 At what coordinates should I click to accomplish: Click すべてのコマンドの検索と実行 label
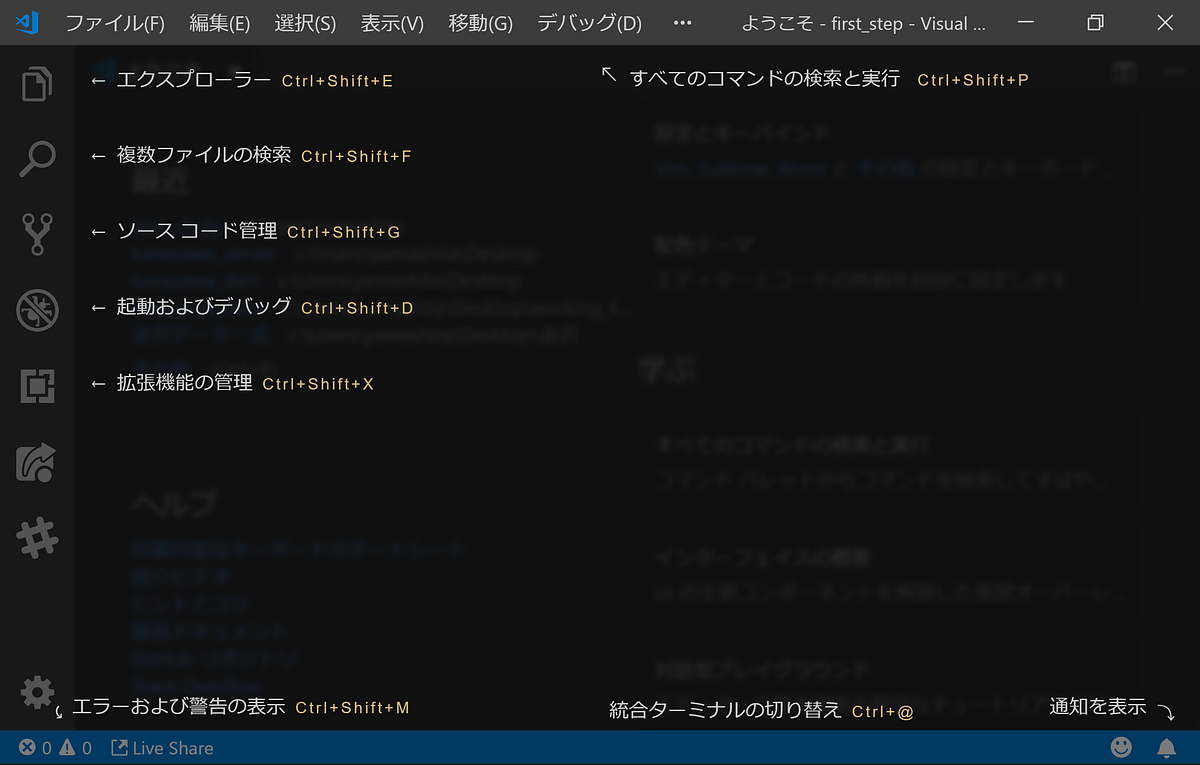765,78
